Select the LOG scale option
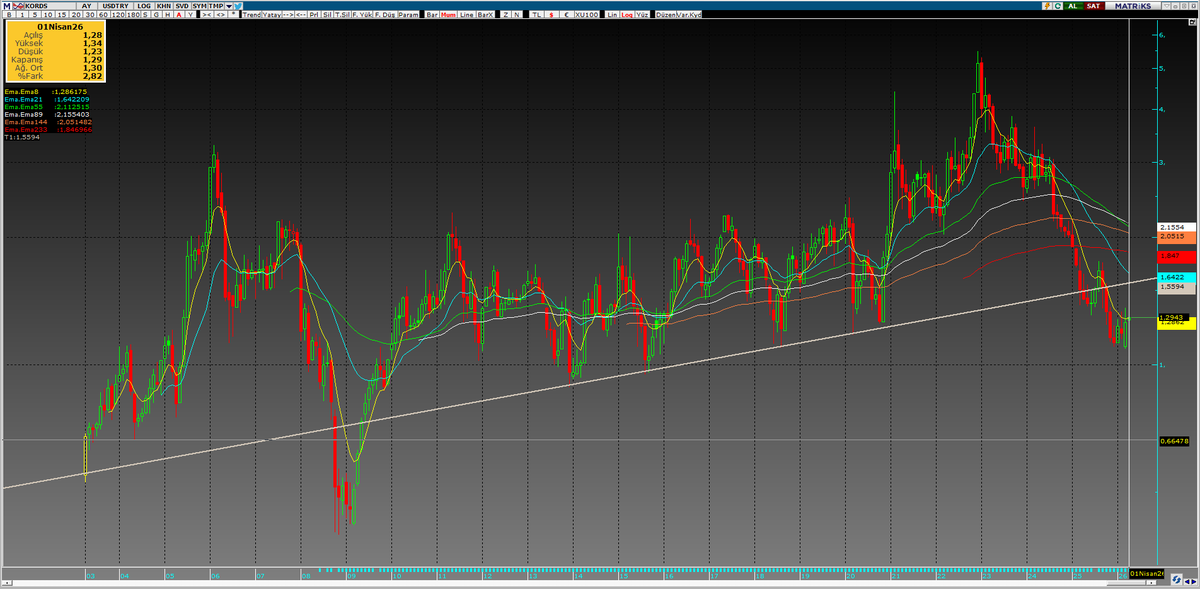This screenshot has width=1200, height=589. point(144,6)
